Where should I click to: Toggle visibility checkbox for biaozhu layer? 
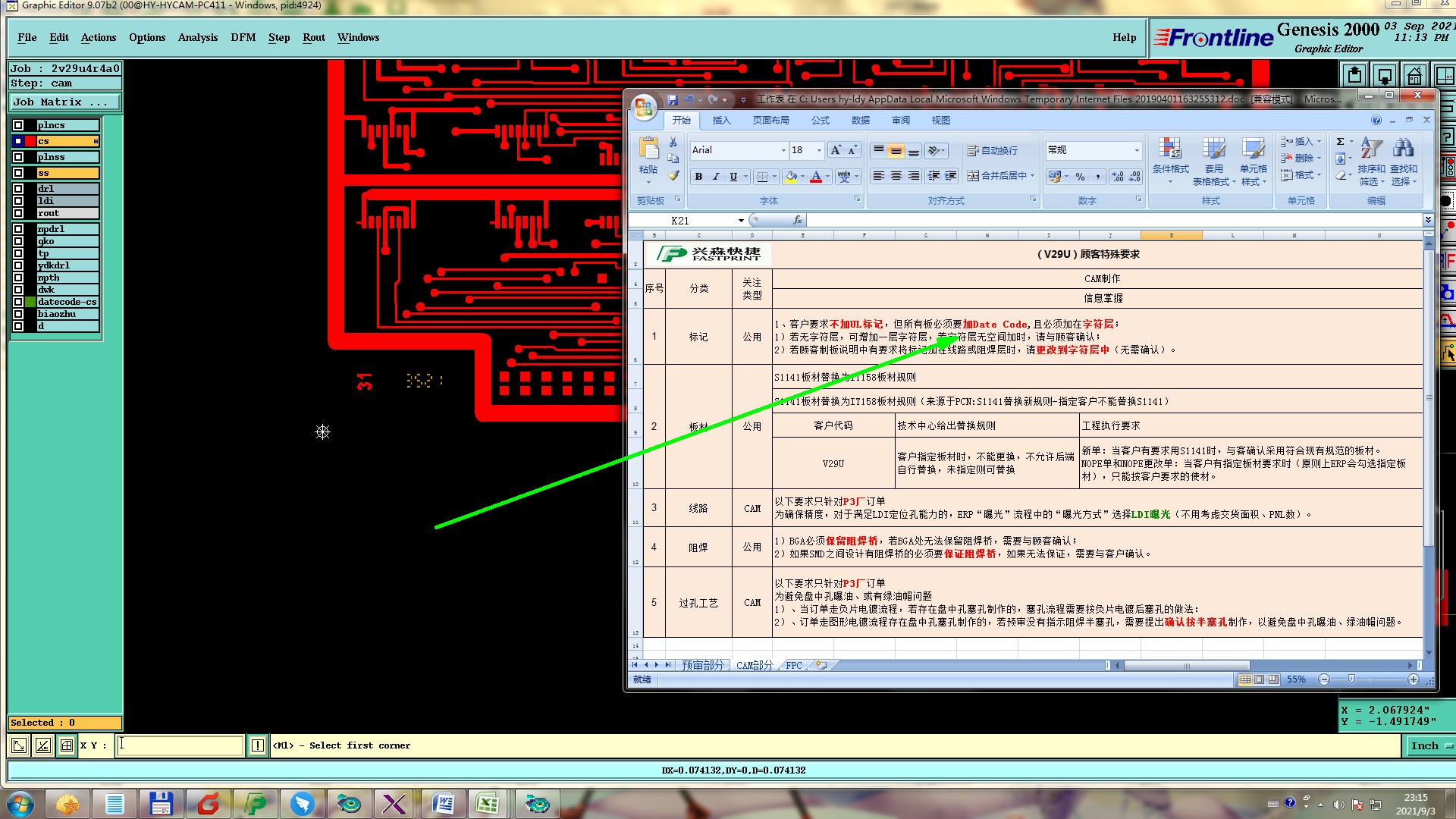point(18,314)
